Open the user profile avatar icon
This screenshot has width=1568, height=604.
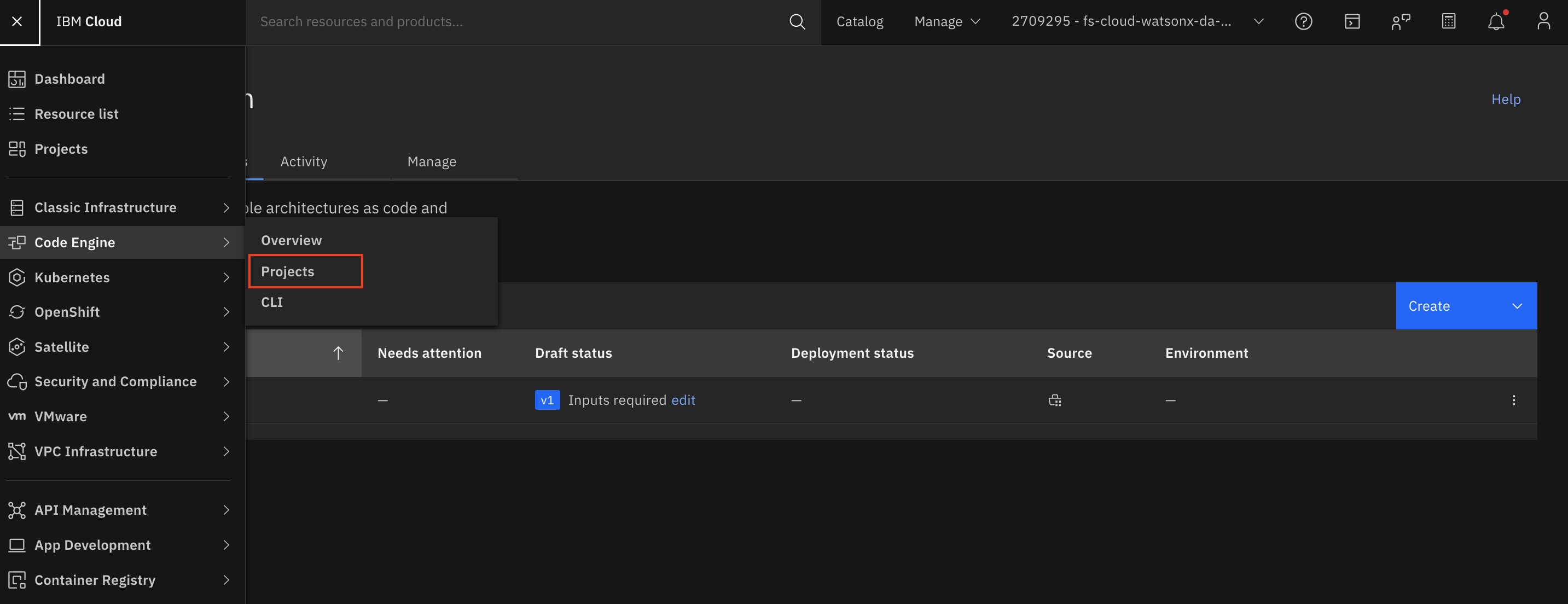[x=1543, y=22]
